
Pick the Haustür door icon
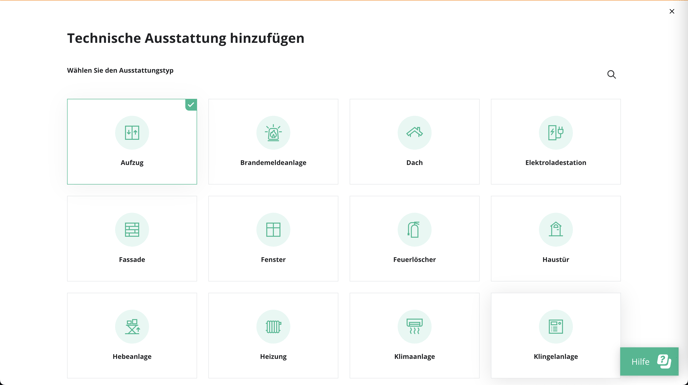(x=555, y=230)
